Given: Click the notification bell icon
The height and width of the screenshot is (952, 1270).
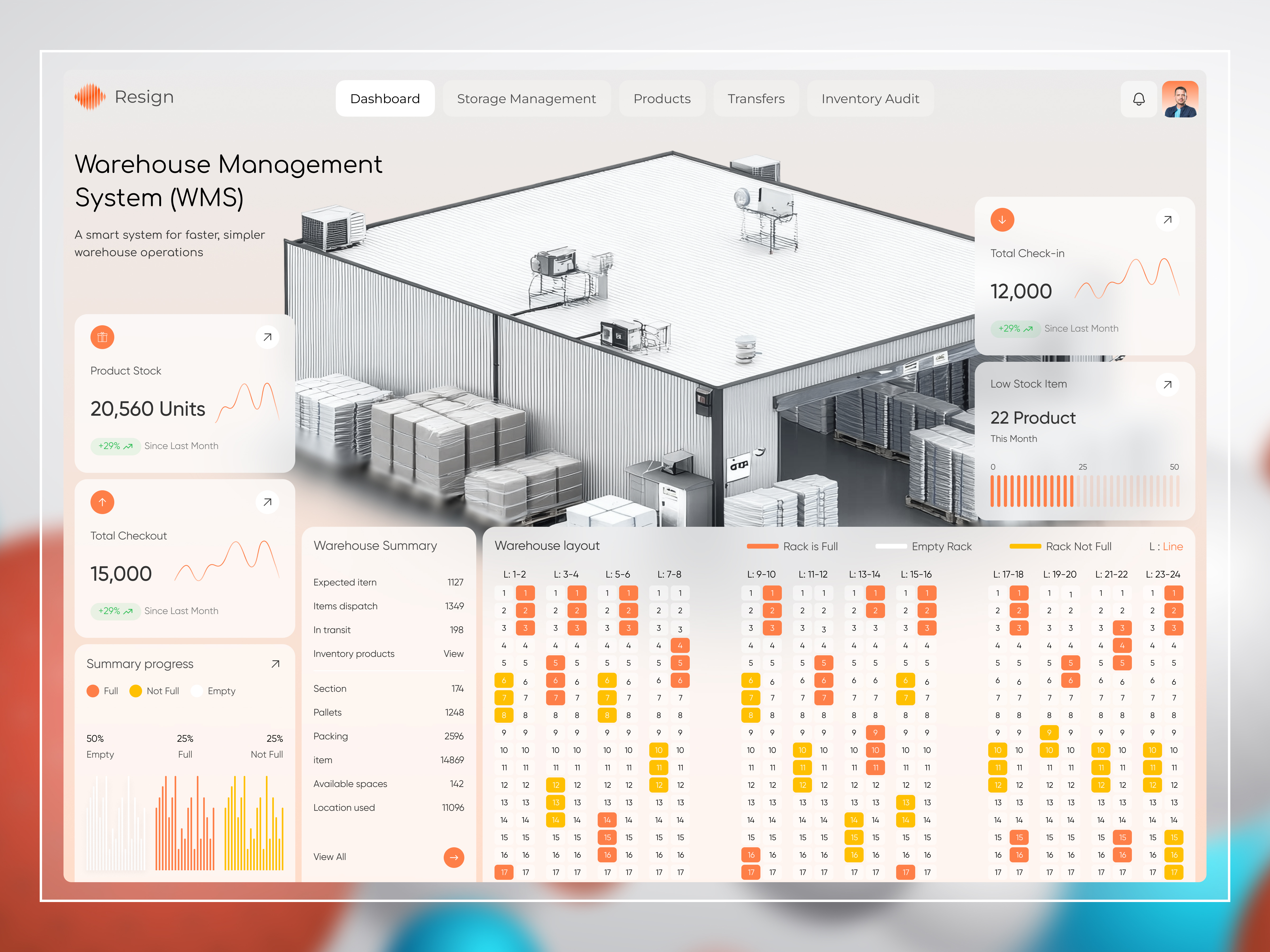Looking at the screenshot, I should point(1139,99).
